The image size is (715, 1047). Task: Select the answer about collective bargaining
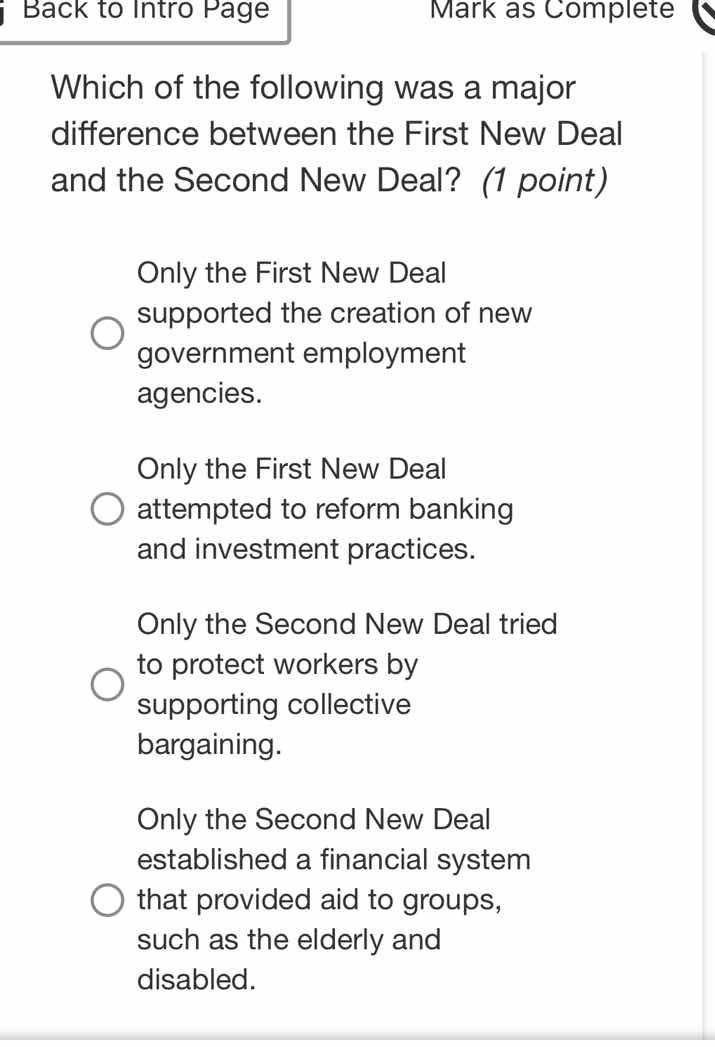(x=106, y=684)
